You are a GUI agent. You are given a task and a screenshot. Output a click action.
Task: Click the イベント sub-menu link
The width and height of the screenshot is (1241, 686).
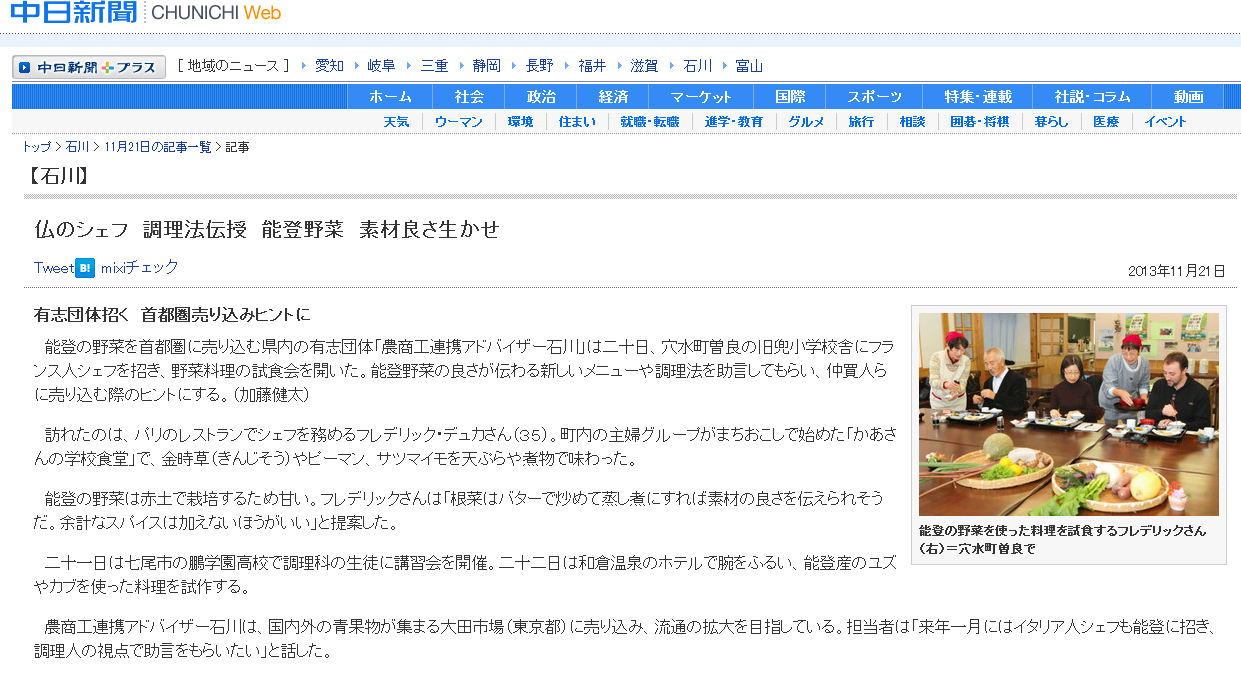1165,122
